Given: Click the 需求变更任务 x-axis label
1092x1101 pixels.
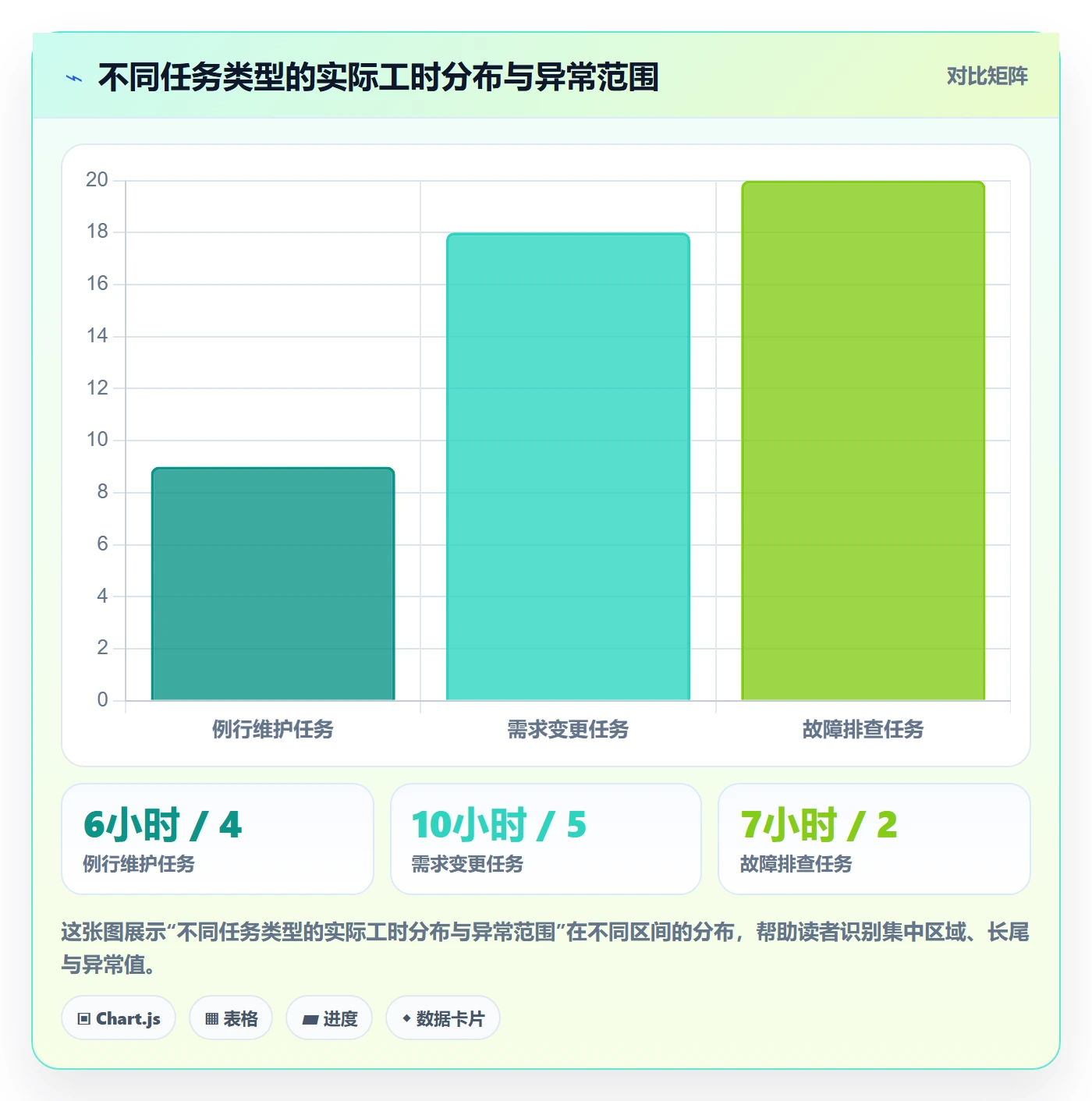Looking at the screenshot, I should 568,729.
